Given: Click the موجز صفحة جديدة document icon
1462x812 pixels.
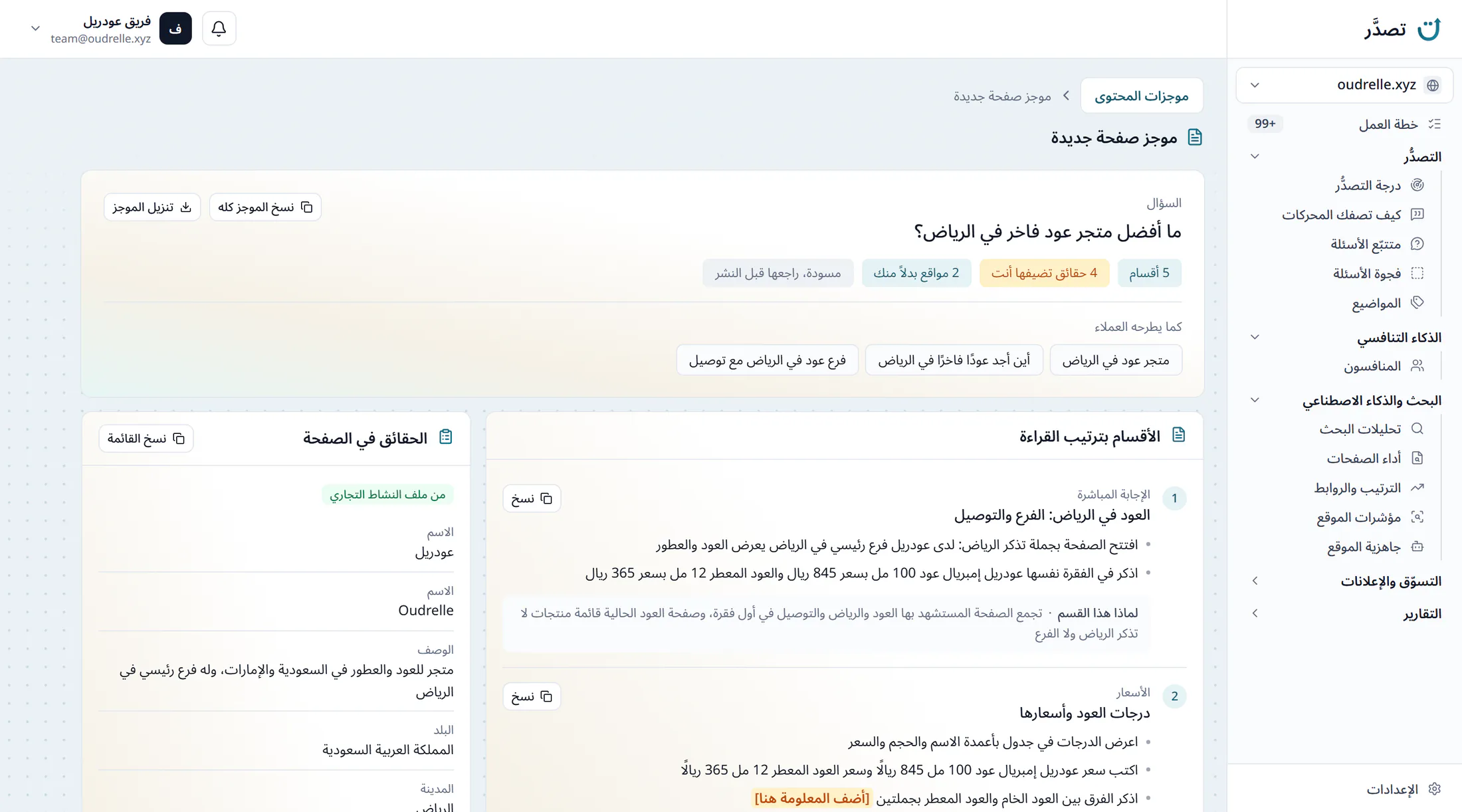Looking at the screenshot, I should [1195, 138].
